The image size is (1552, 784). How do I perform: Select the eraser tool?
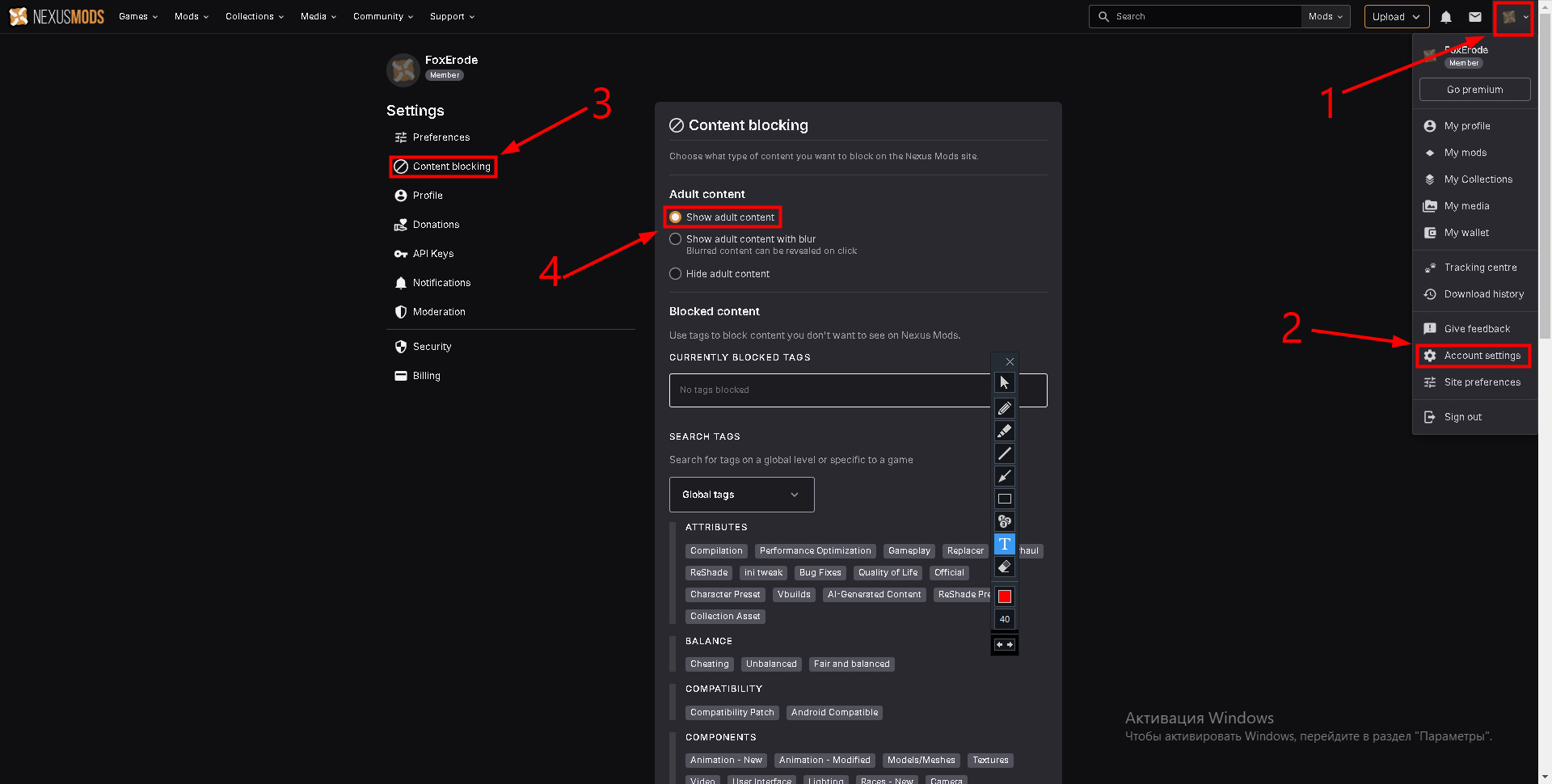click(1004, 567)
